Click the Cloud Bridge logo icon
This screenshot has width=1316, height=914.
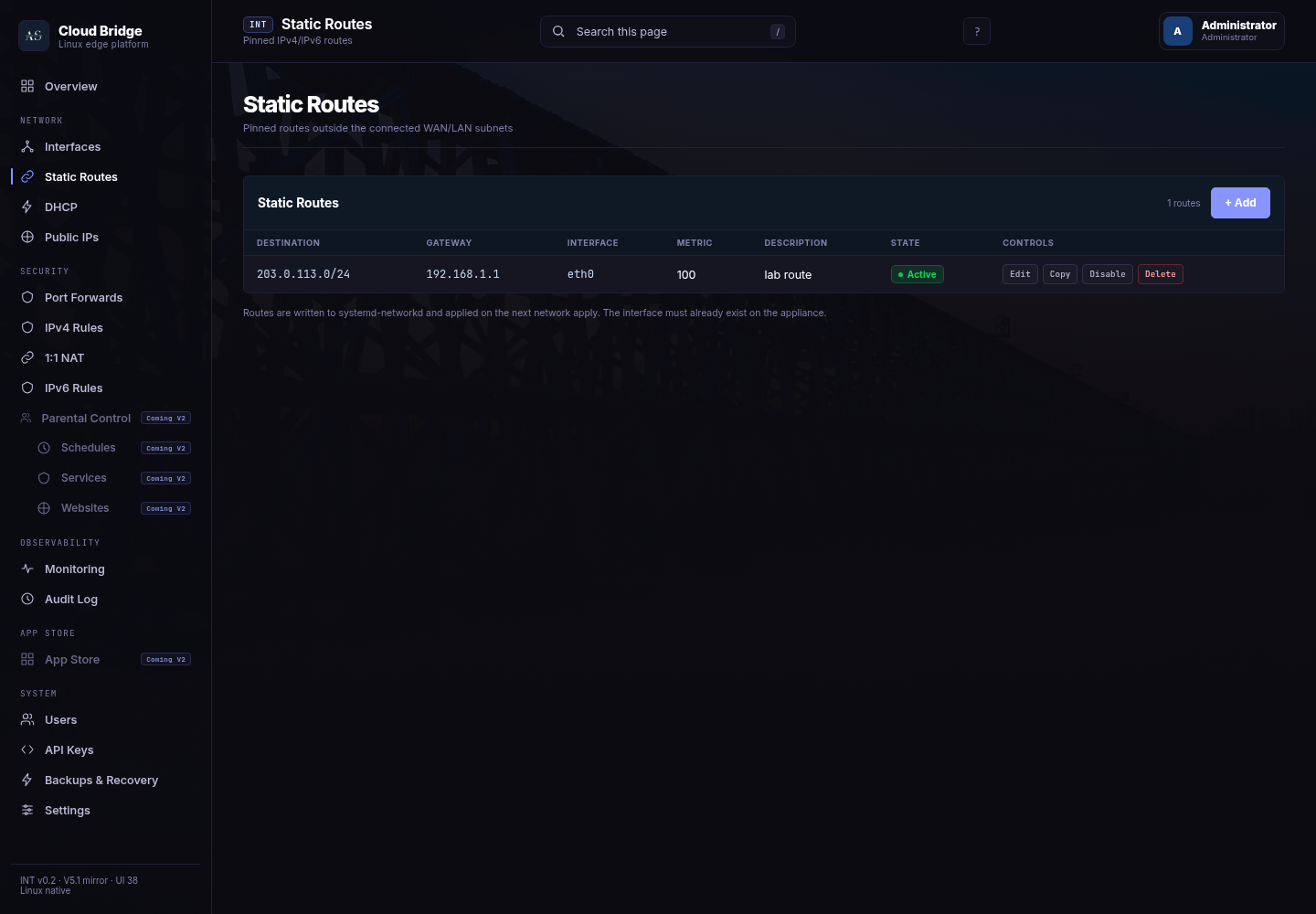[34, 36]
